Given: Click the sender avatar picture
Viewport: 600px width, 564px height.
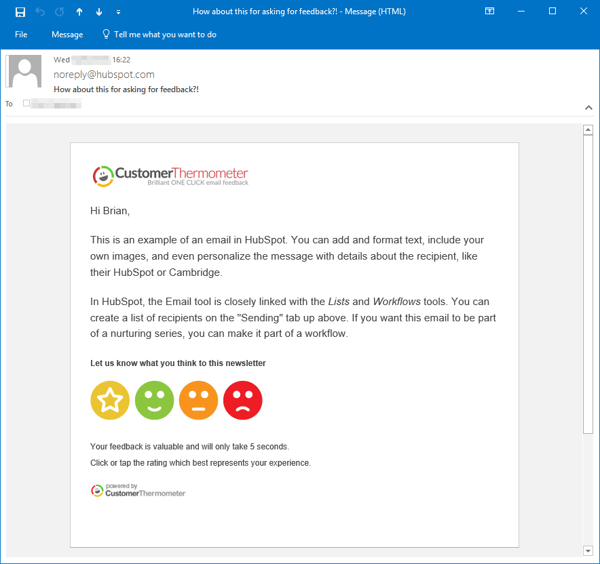Looking at the screenshot, I should click(24, 73).
